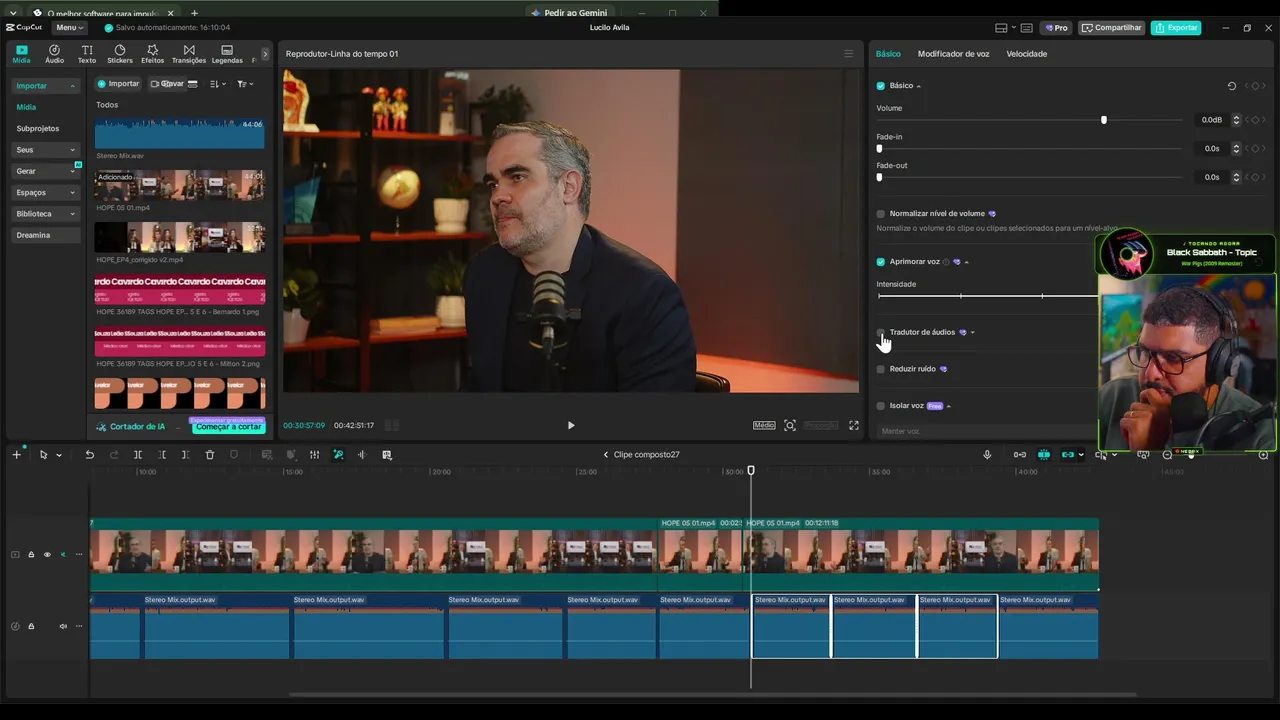Click the Começar a cortar button

tap(229, 427)
